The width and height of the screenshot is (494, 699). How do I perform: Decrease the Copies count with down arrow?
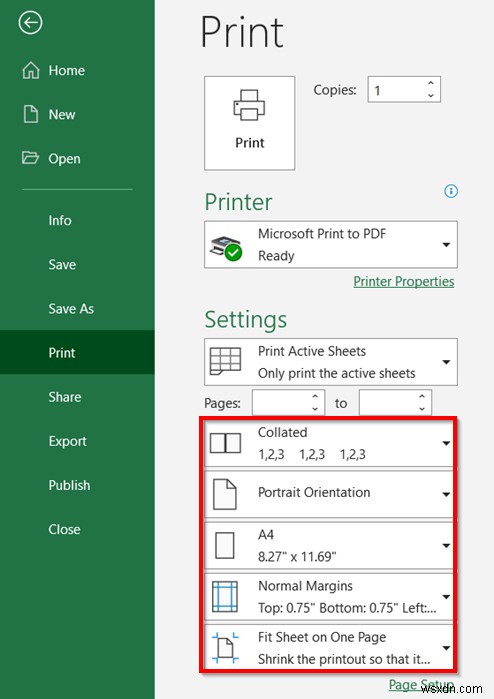431,95
